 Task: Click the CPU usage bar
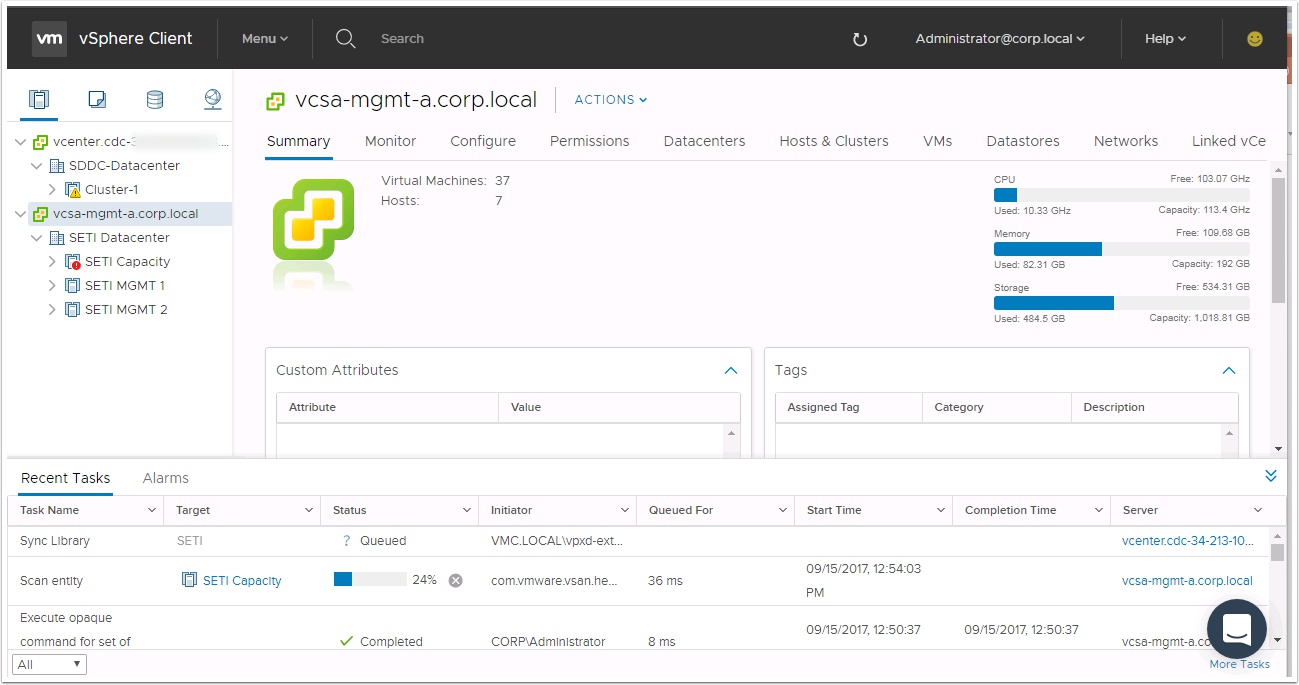click(1122, 195)
